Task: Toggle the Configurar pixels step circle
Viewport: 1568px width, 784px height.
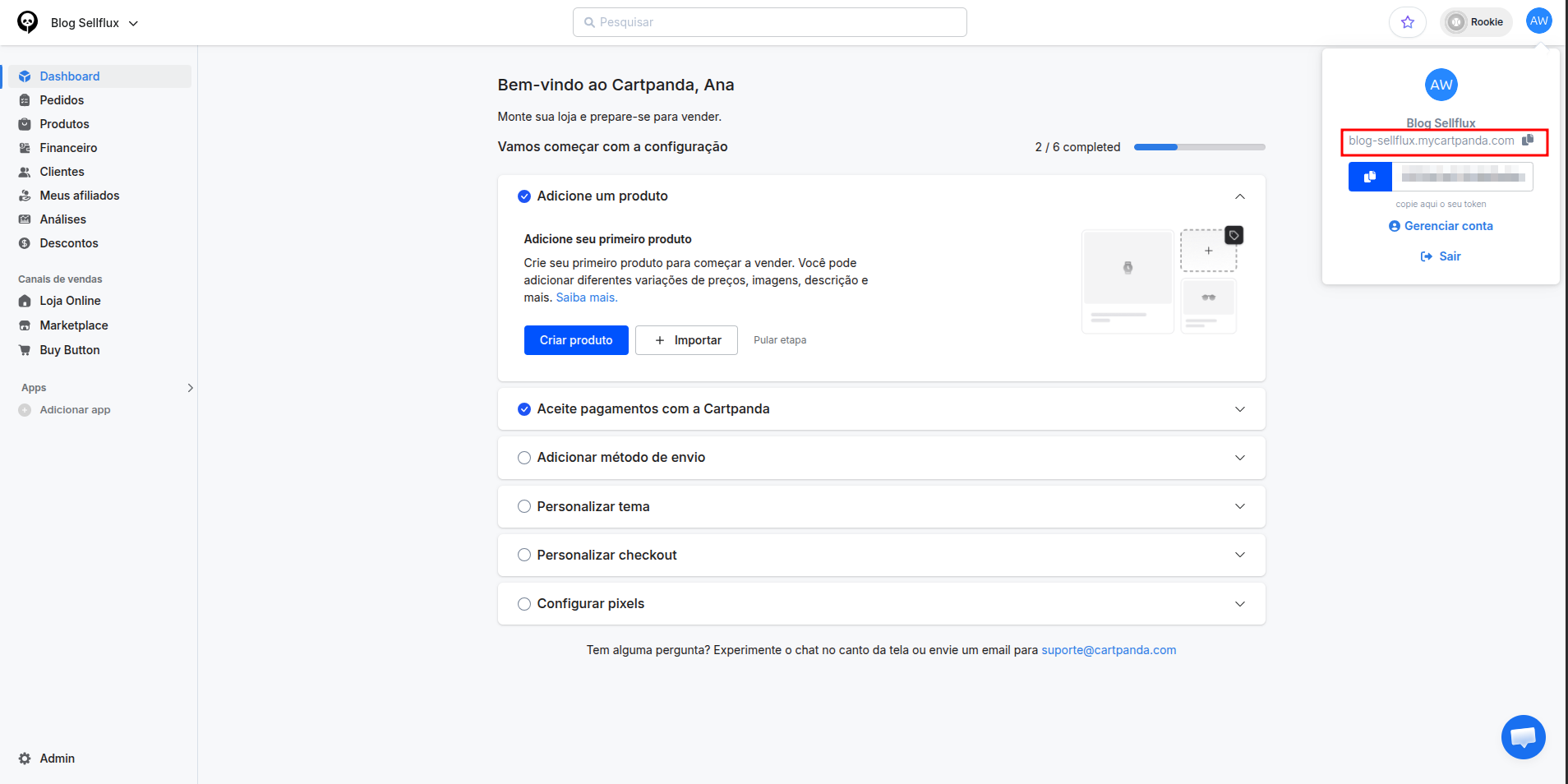Action: (x=524, y=604)
